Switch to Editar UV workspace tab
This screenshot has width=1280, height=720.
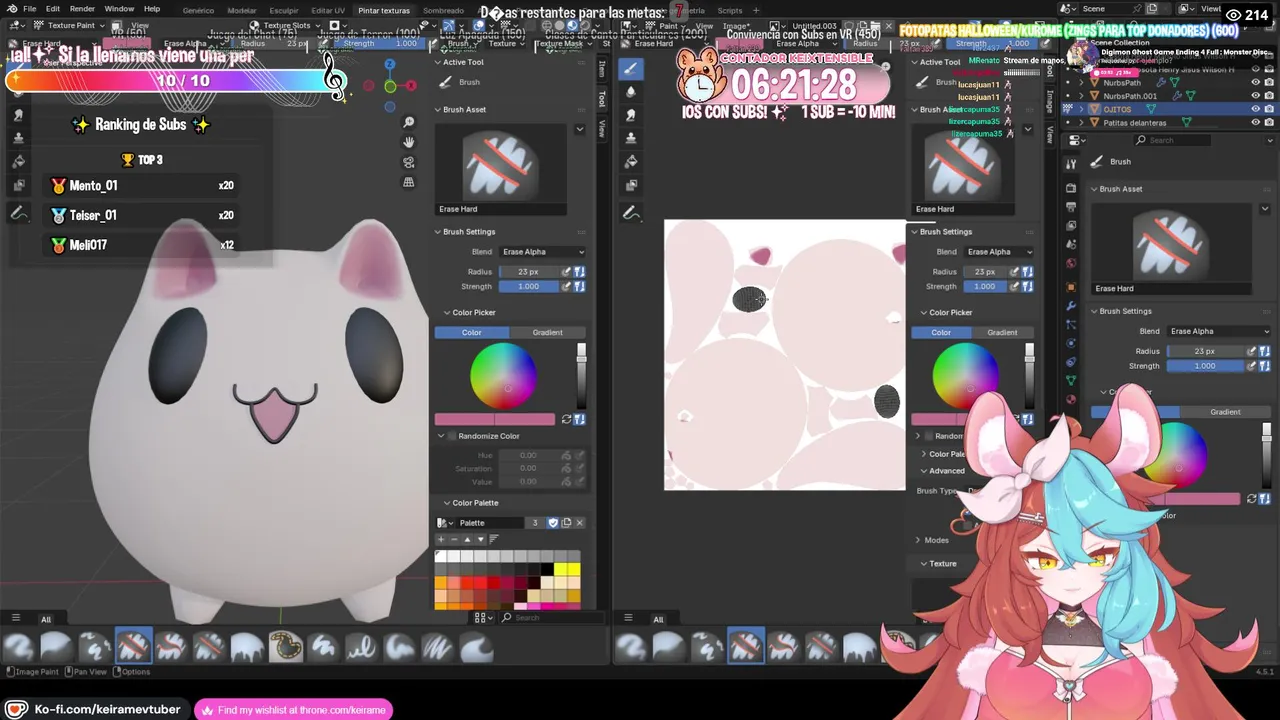click(x=328, y=10)
